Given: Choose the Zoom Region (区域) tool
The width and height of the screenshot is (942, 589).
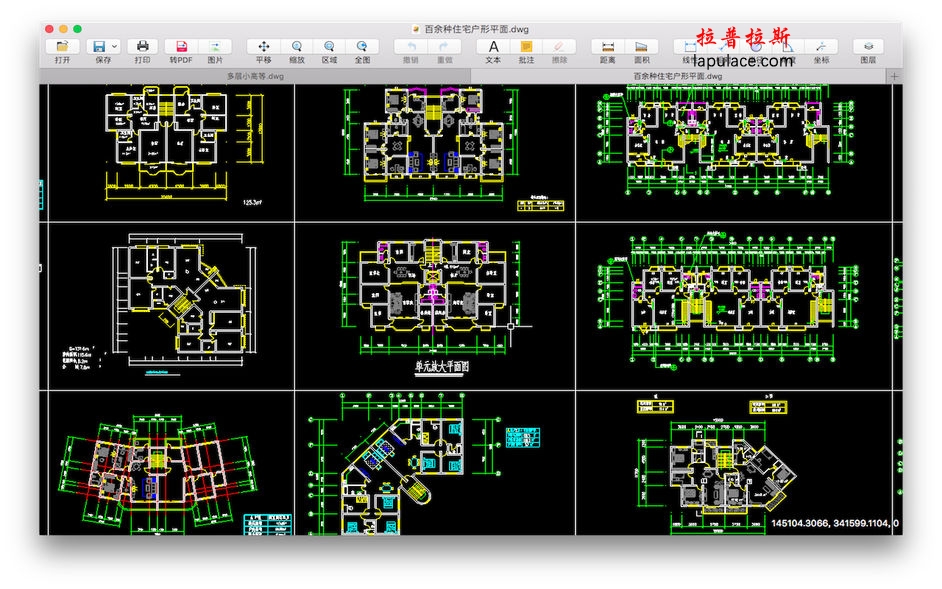Looking at the screenshot, I should click(329, 46).
